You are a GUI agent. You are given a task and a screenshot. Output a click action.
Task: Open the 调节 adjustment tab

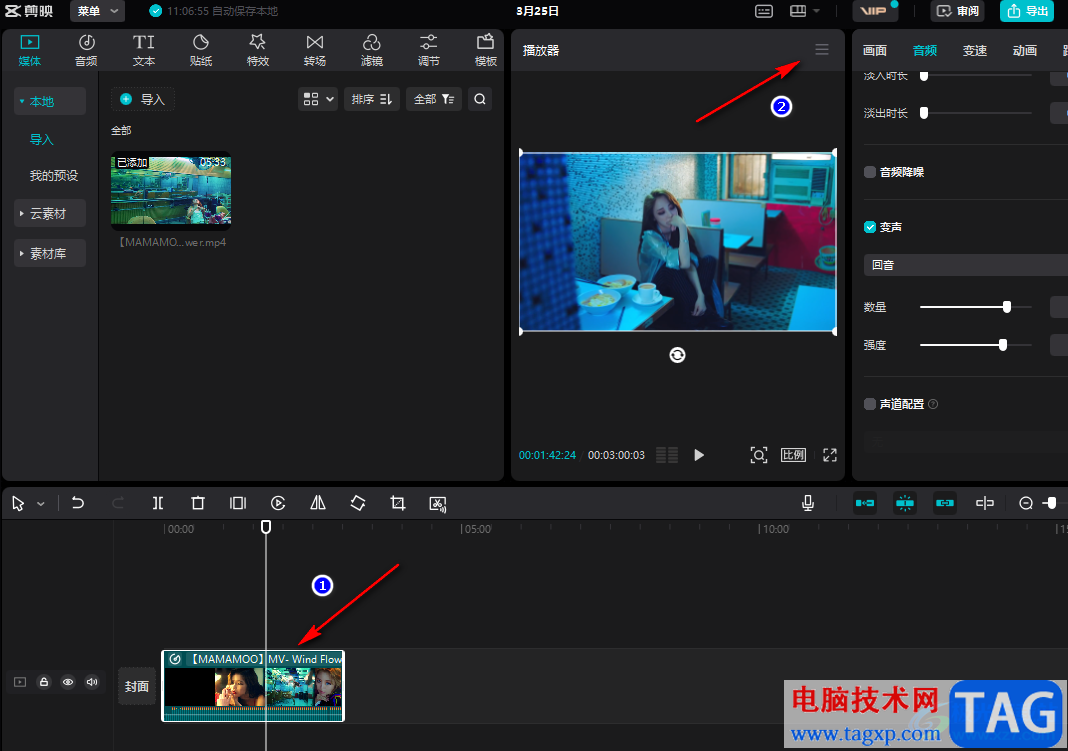(428, 50)
